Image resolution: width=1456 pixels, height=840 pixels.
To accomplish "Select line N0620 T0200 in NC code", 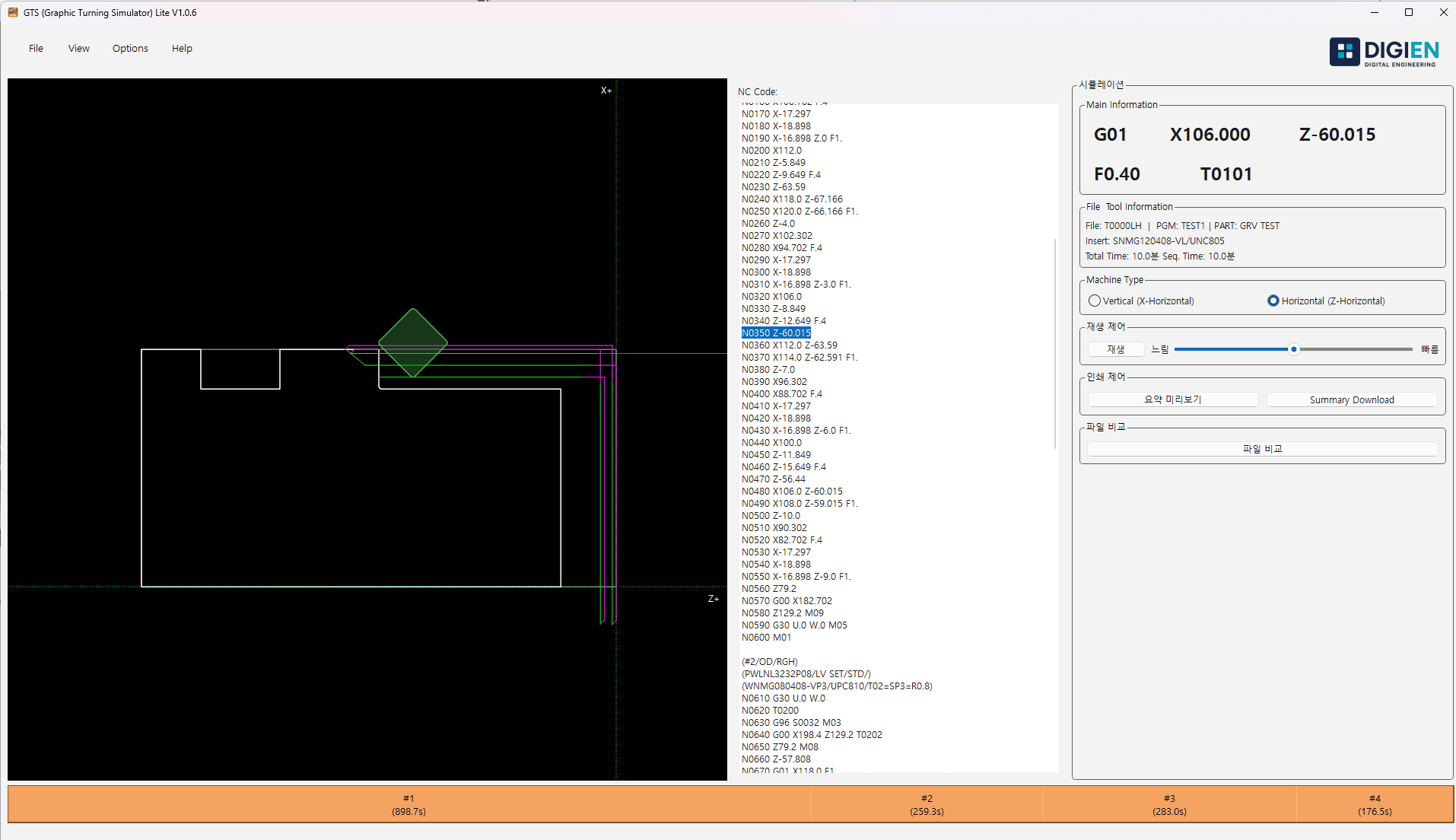I will (x=770, y=710).
